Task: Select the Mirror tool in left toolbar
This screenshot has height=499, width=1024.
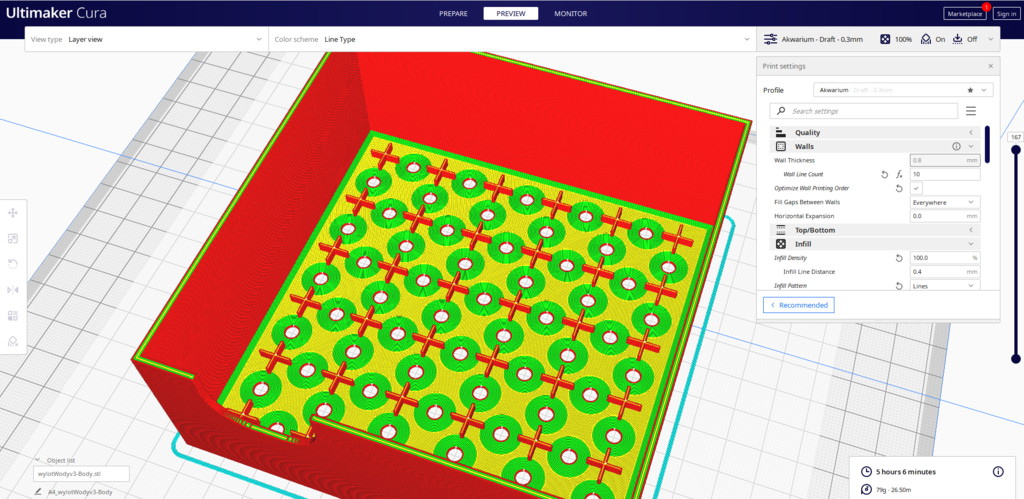Action: pos(13,290)
